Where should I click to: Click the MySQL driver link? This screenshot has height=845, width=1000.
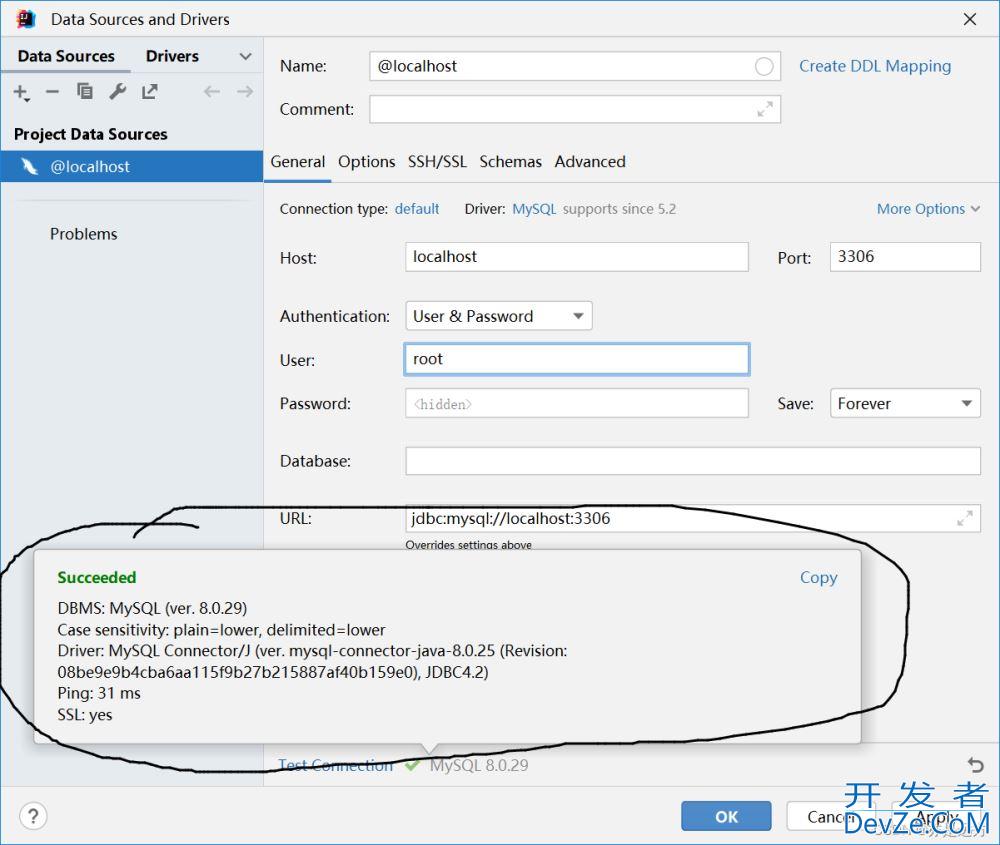534,209
